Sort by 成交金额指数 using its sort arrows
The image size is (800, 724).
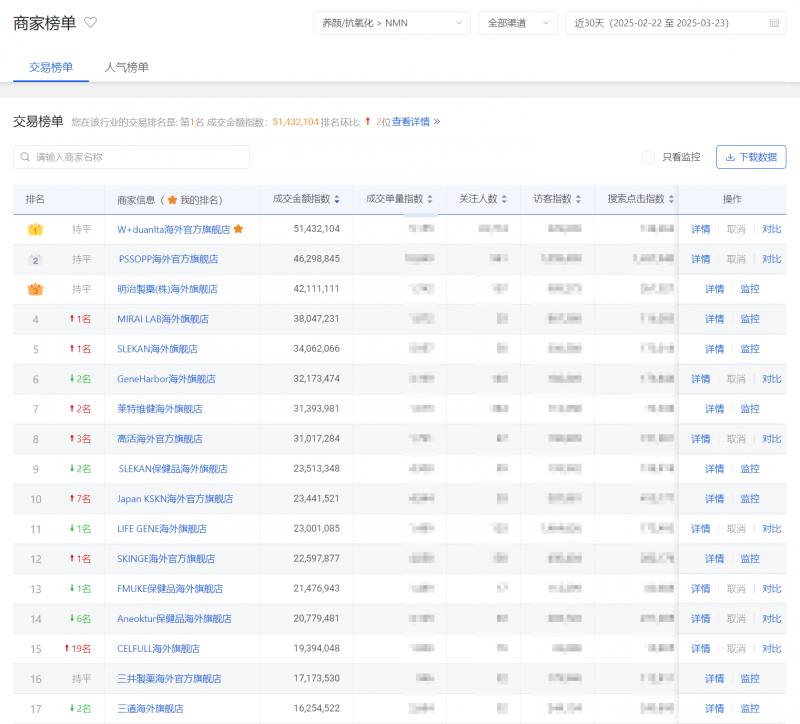[x=337, y=199]
